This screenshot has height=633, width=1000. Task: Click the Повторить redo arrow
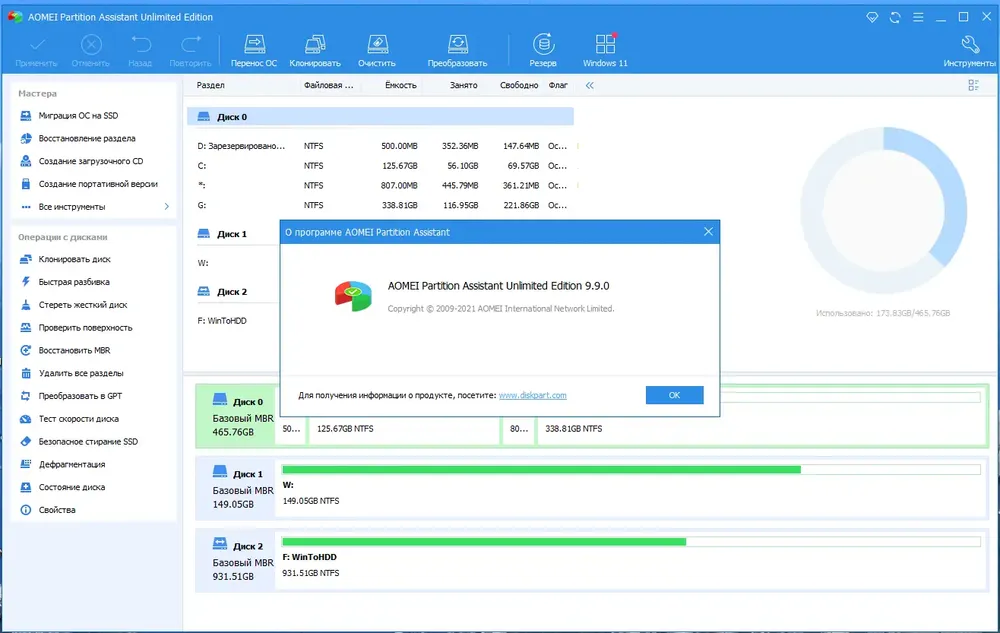190,50
